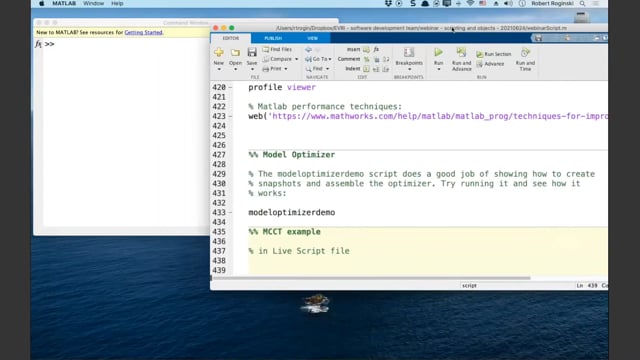
Task: Click the Find search tool
Action: [314, 69]
